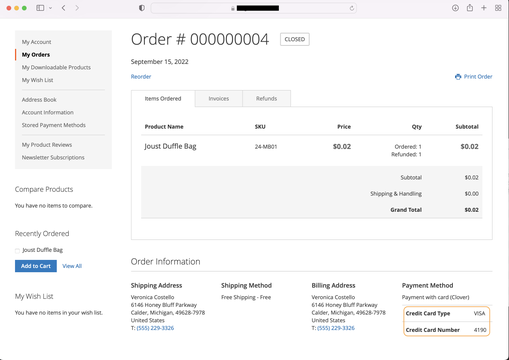This screenshot has width=509, height=360.
Task: Open My Account in sidebar
Action: pyautogui.click(x=37, y=42)
